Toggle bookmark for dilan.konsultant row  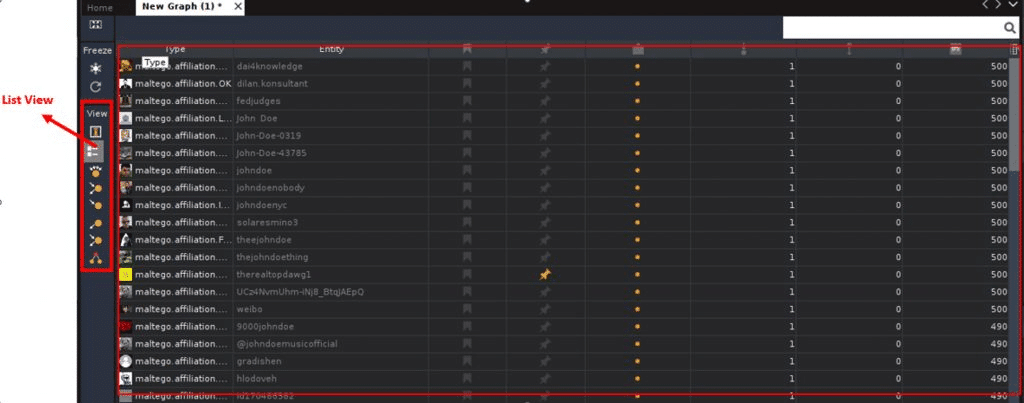click(x=467, y=84)
